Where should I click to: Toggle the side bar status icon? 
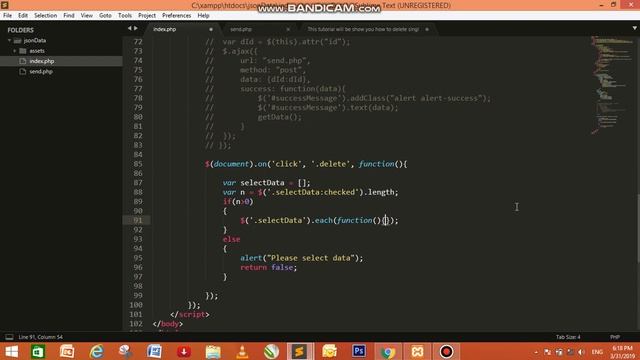pos(9,337)
